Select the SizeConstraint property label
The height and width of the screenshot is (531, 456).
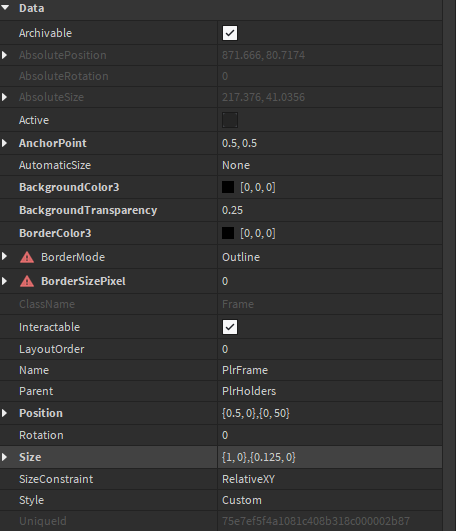pos(56,479)
